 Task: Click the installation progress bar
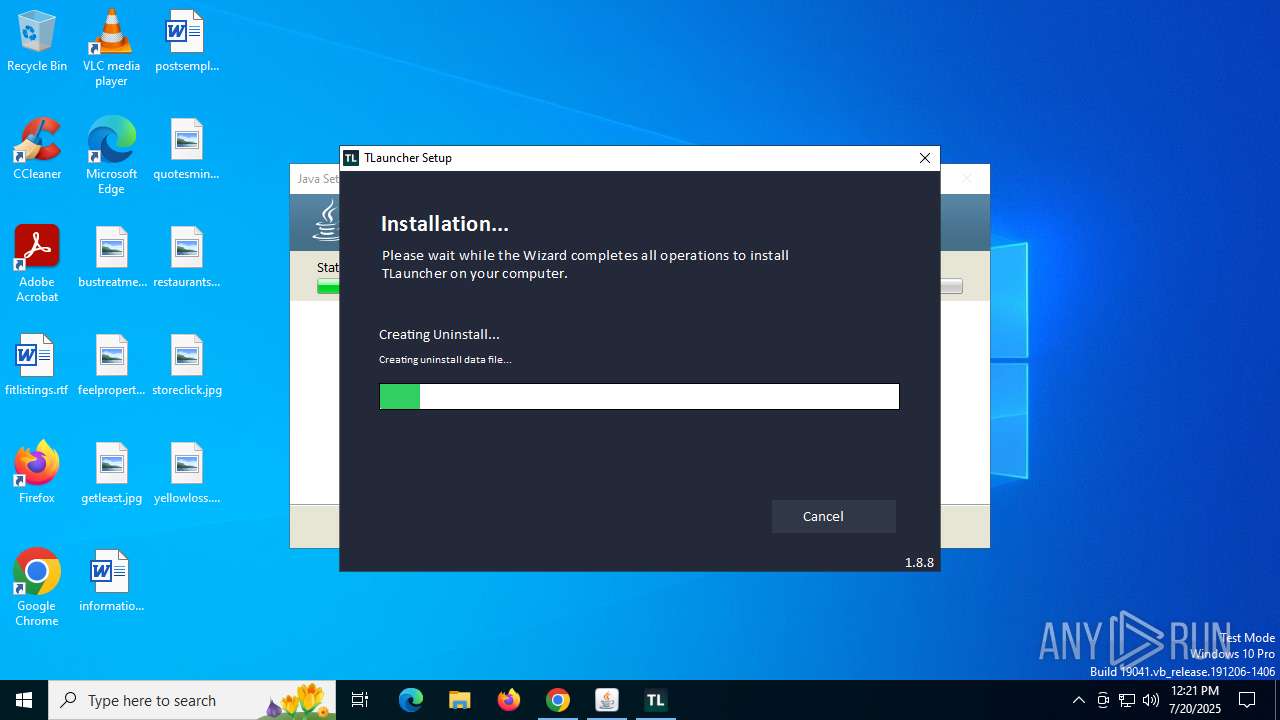[x=639, y=396]
